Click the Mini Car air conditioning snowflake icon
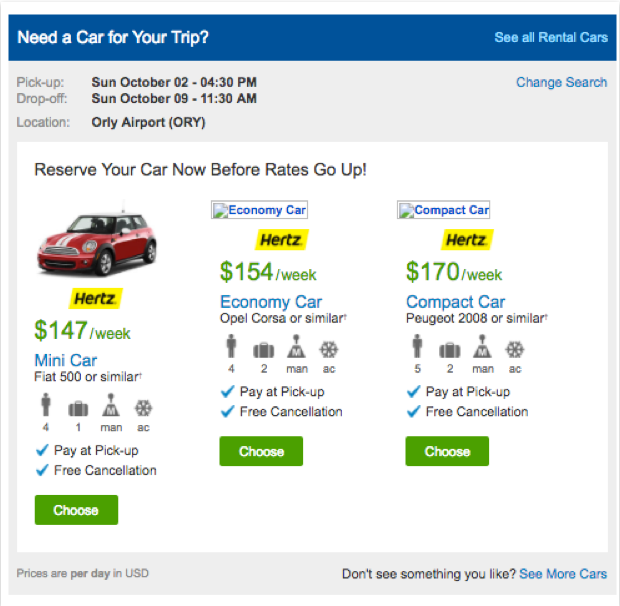 pyautogui.click(x=144, y=408)
